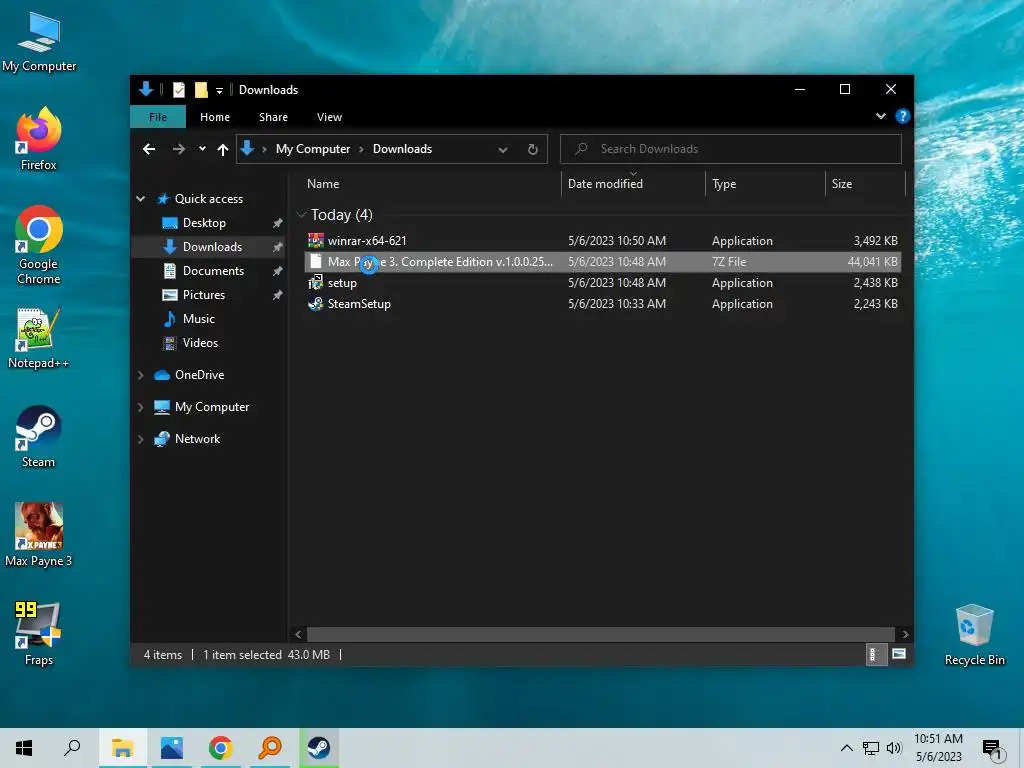The image size is (1024, 768).
Task: Open the volume tray icon
Action: click(894, 748)
